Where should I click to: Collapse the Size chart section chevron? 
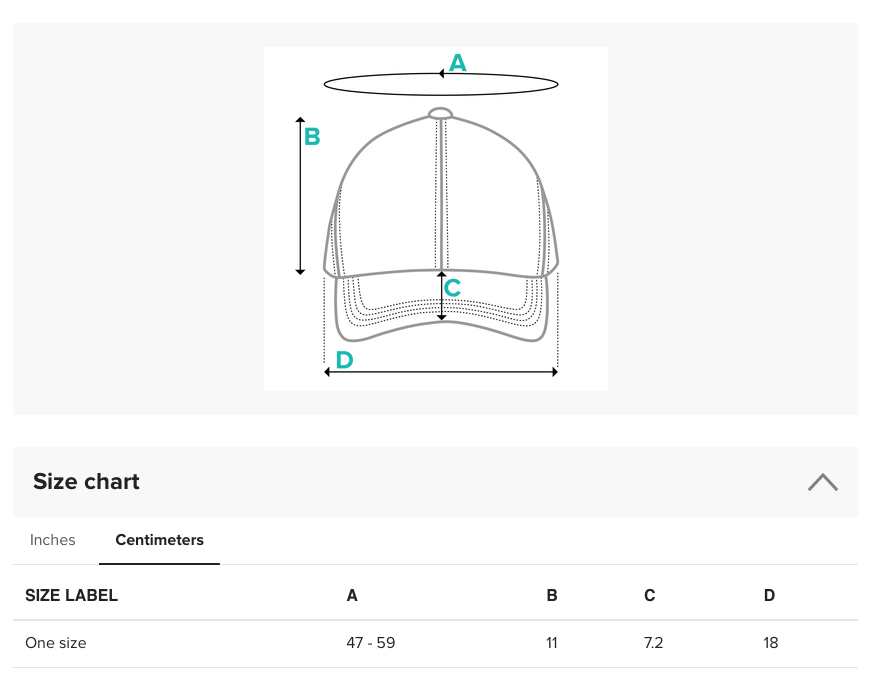(822, 482)
